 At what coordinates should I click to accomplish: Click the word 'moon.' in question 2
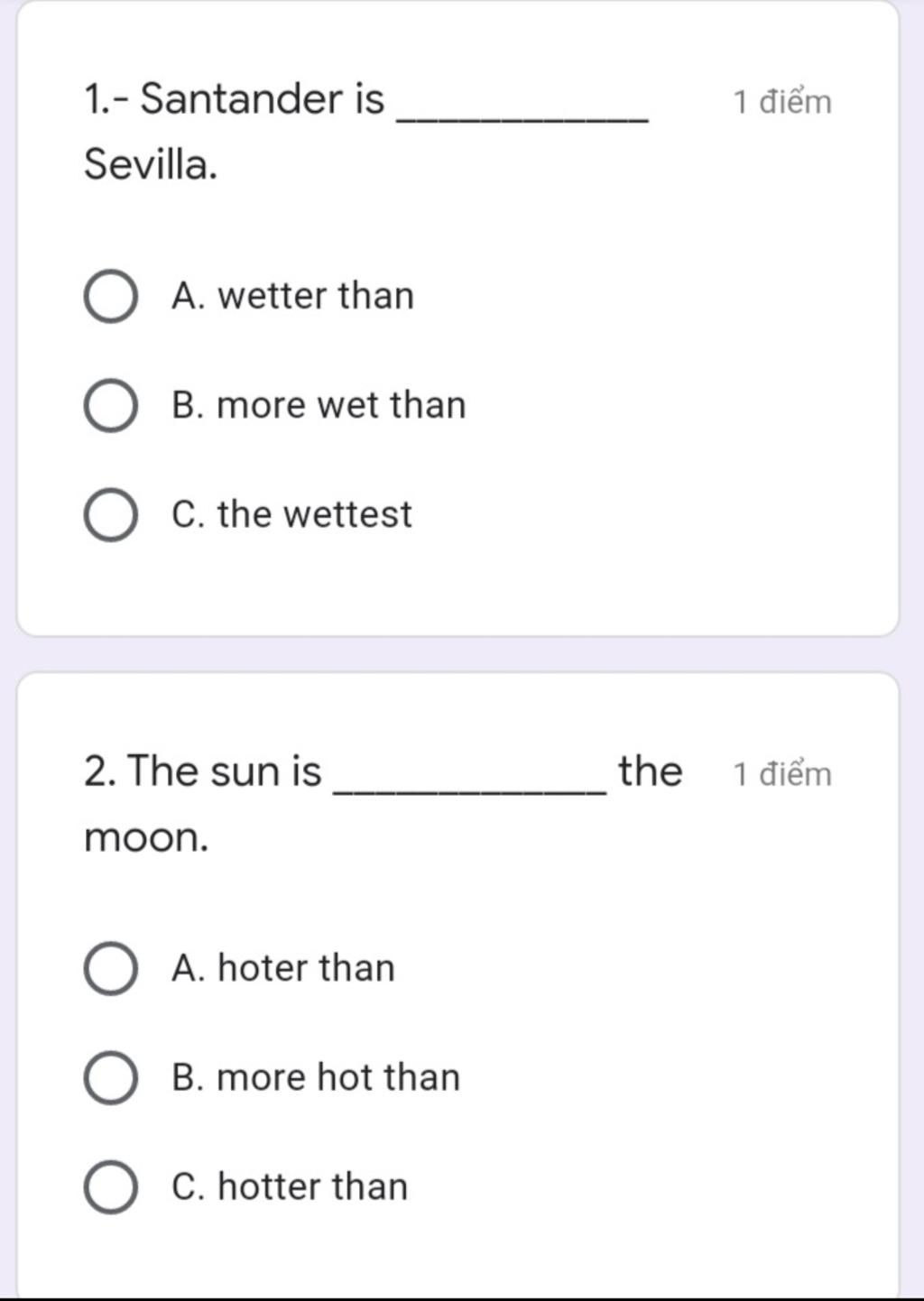(146, 838)
